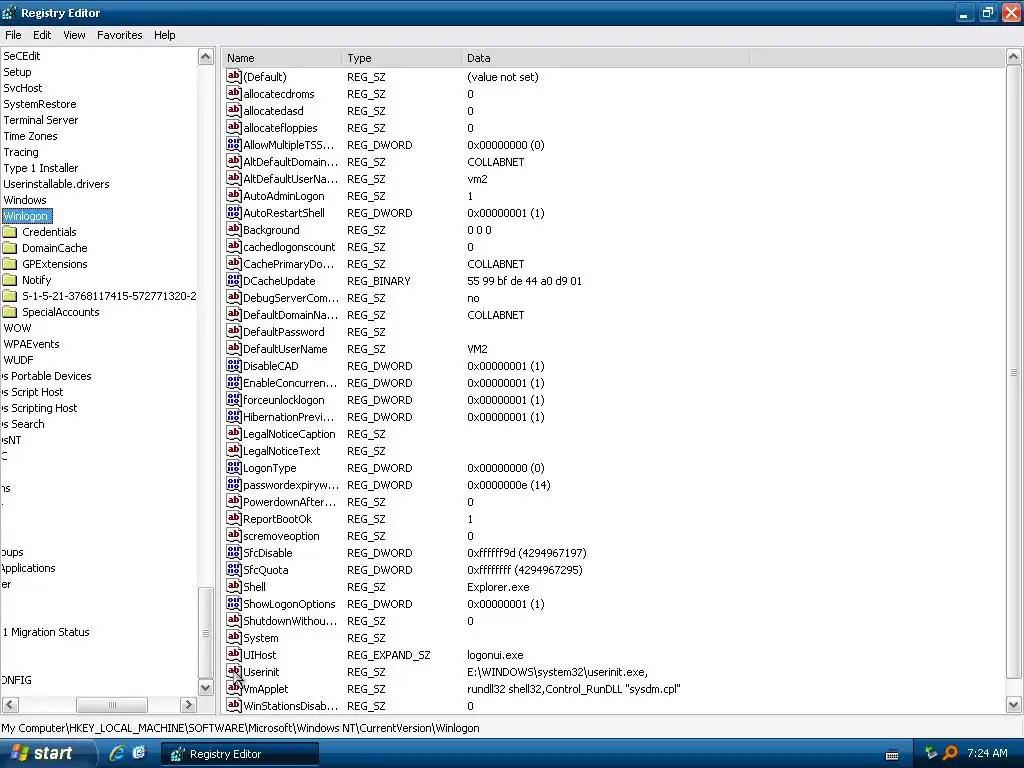The width and height of the screenshot is (1024, 768).
Task: Click the registry path in status bar
Action: click(x=240, y=728)
